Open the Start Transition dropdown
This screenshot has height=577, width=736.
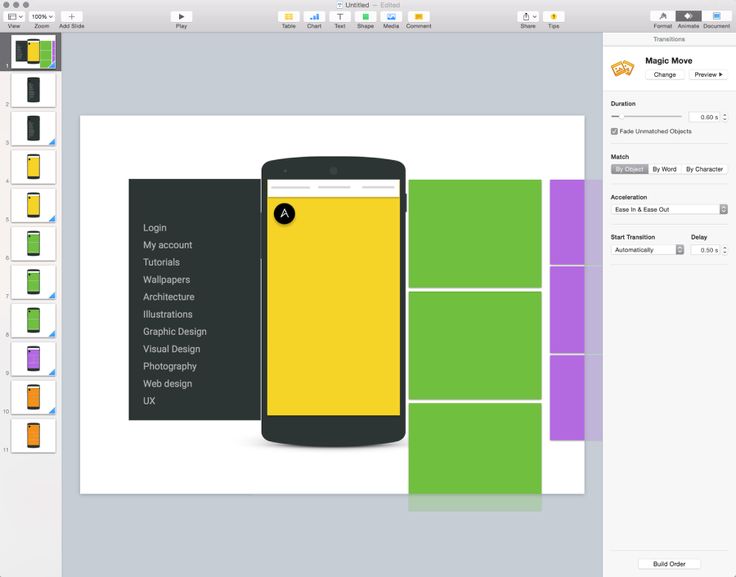pos(647,250)
